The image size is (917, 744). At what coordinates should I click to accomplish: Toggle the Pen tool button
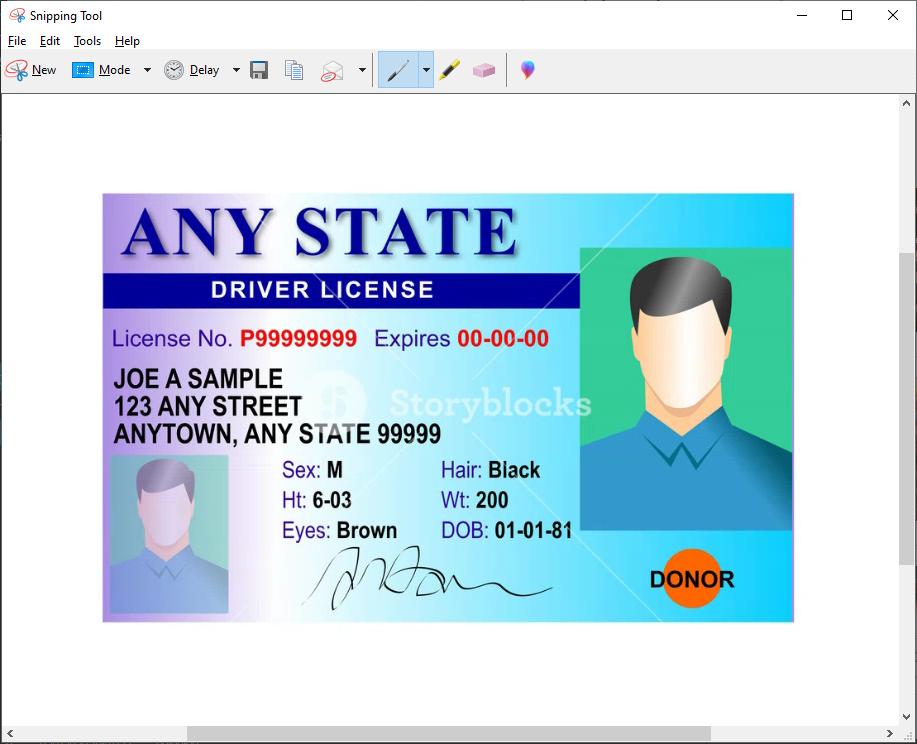[398, 70]
